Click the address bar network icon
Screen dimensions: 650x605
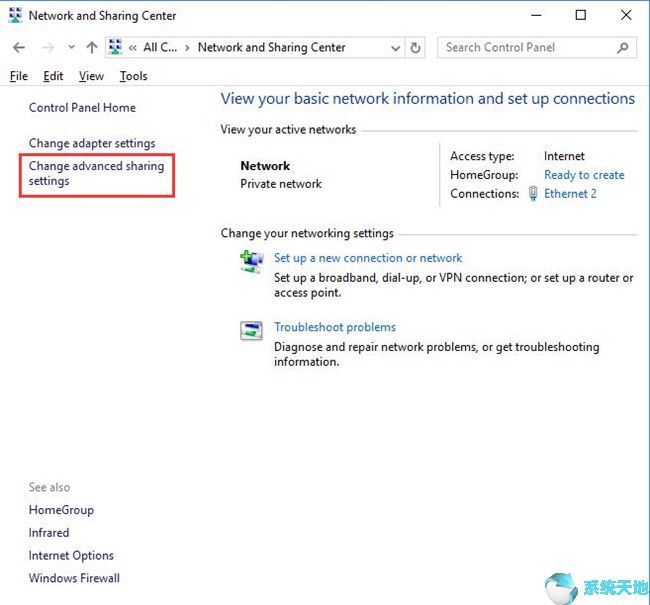click(115, 47)
